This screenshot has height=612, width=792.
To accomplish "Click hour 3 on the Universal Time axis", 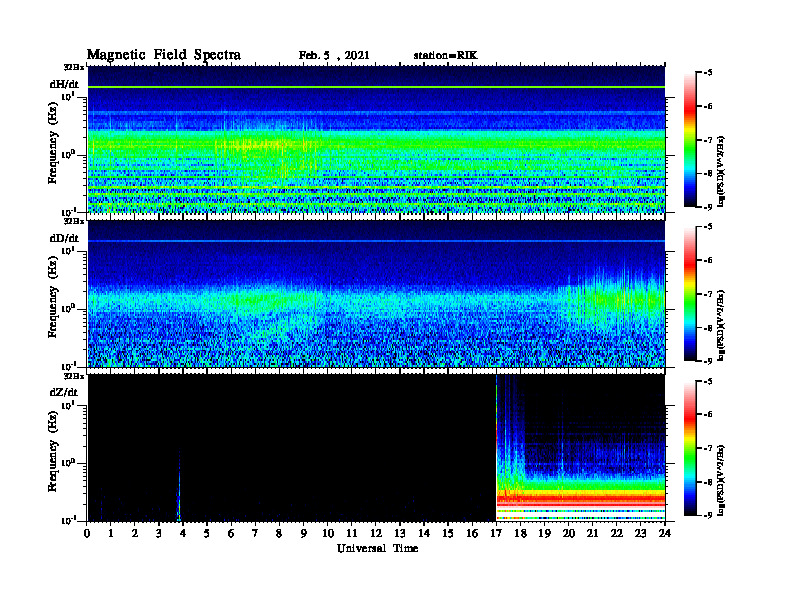I will (x=159, y=534).
